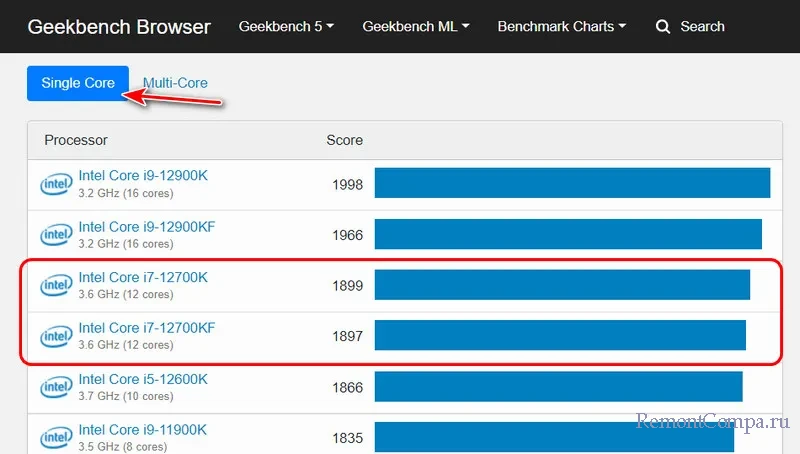Click the Intel logo beside Core i9-12900K
Image resolution: width=800 pixels, height=454 pixels.
(x=55, y=184)
